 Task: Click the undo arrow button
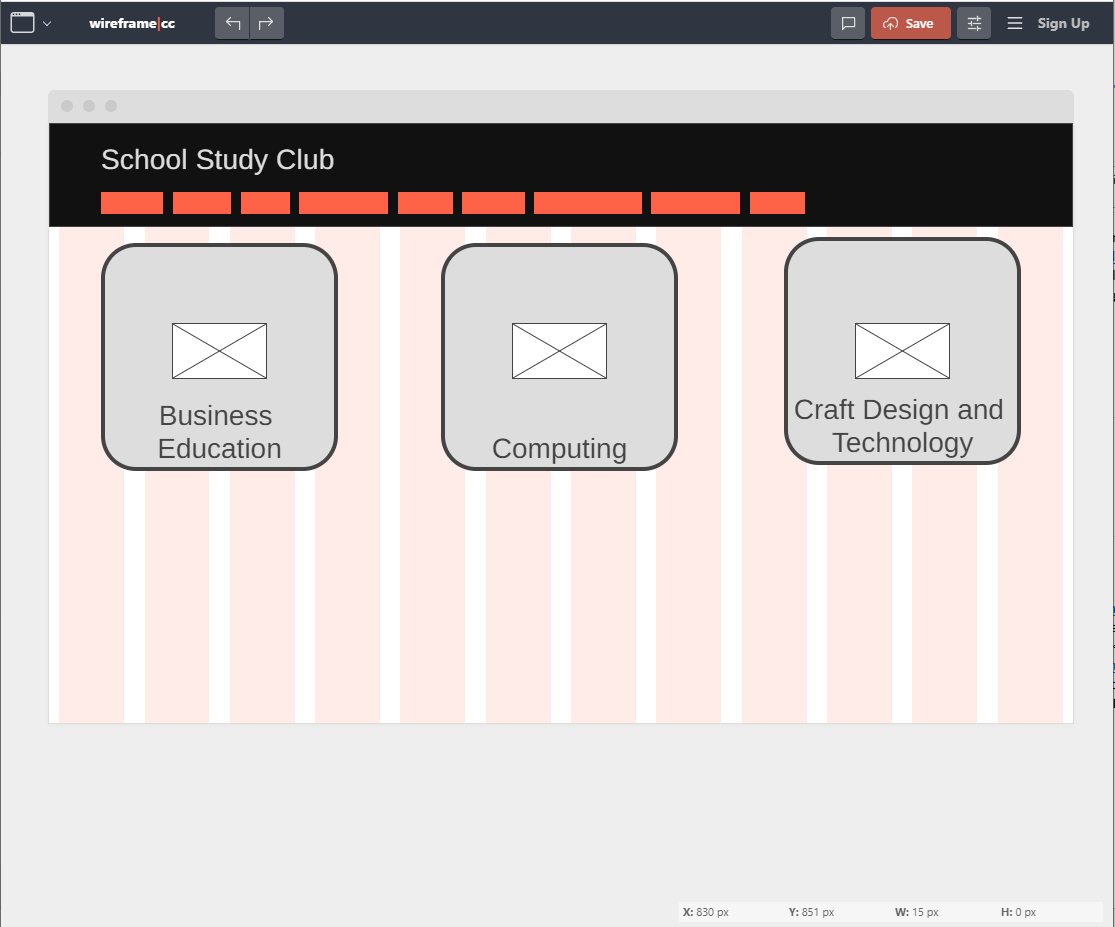233,23
